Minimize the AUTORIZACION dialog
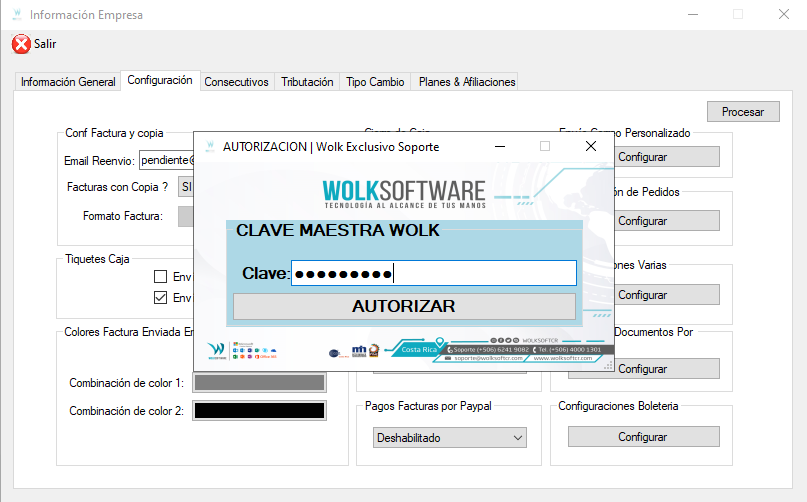The image size is (807, 502). pos(500,146)
